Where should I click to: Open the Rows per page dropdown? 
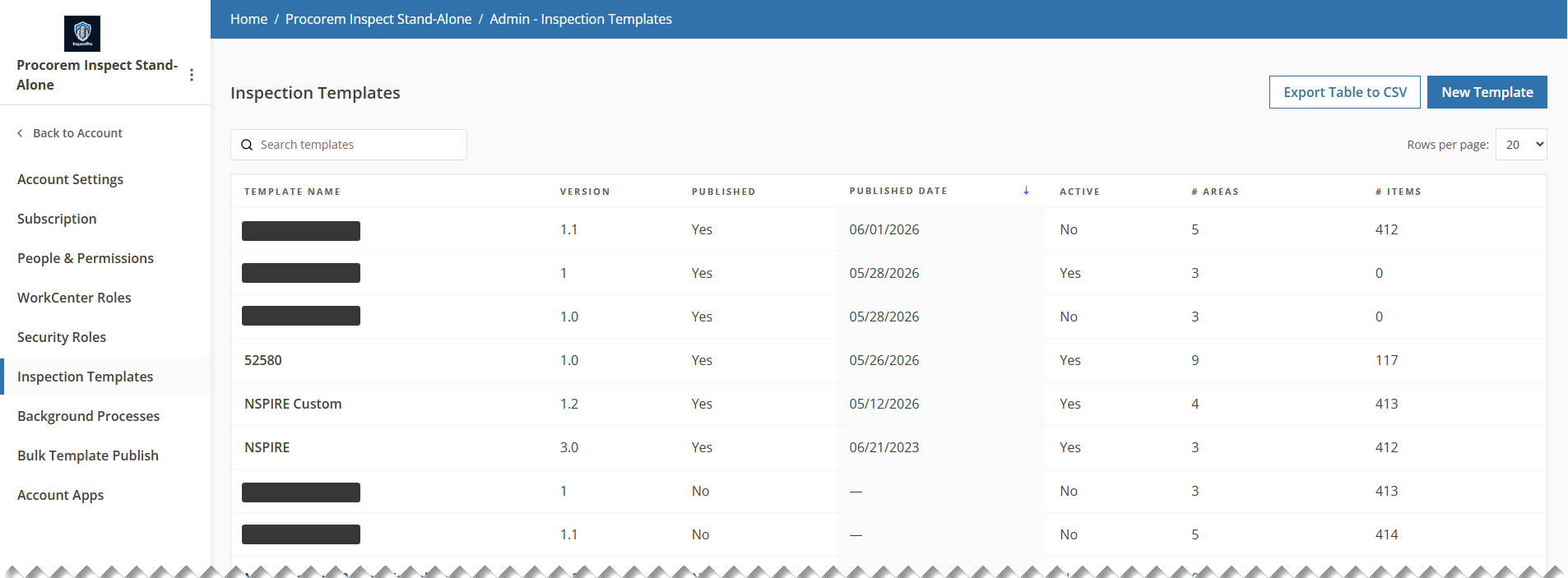(1521, 145)
